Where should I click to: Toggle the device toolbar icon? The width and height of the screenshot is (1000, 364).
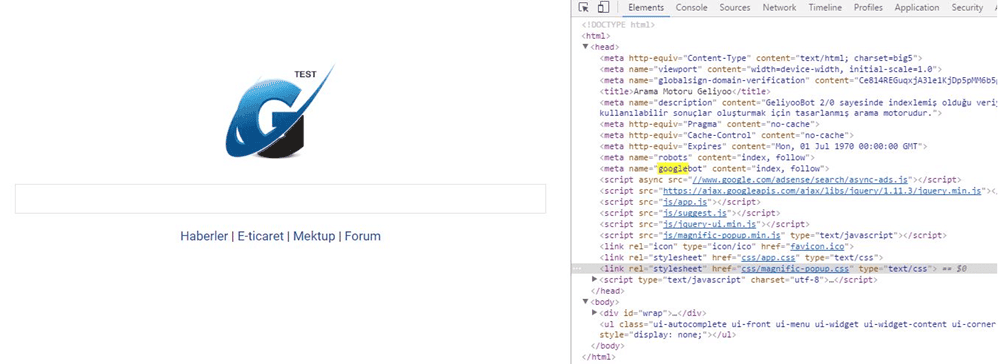[603, 8]
